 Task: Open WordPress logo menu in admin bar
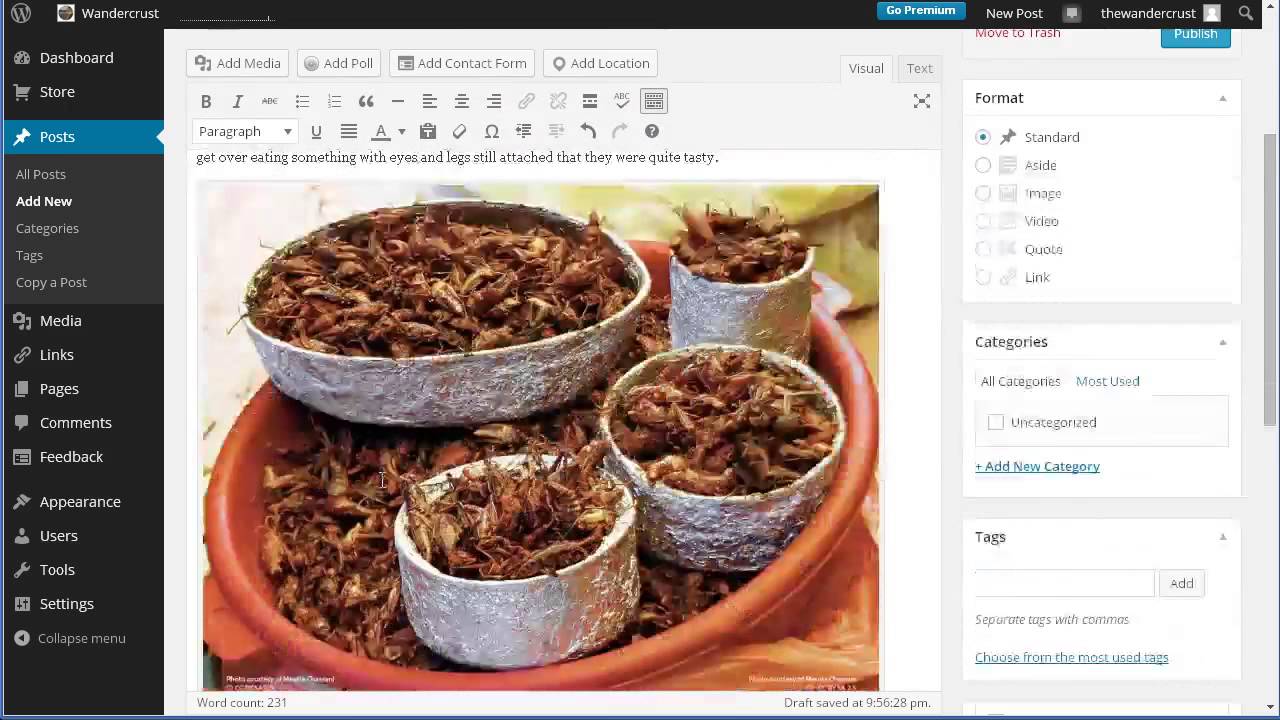point(20,13)
